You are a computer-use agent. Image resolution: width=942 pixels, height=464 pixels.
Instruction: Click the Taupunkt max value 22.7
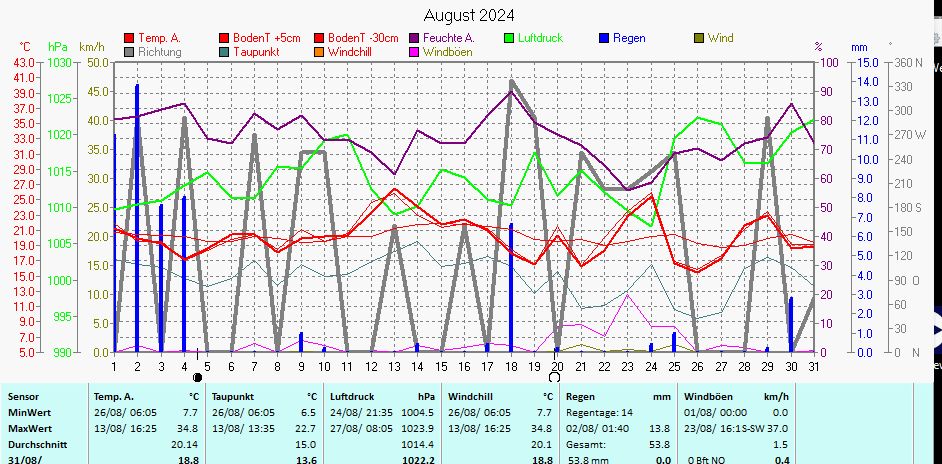306,429
